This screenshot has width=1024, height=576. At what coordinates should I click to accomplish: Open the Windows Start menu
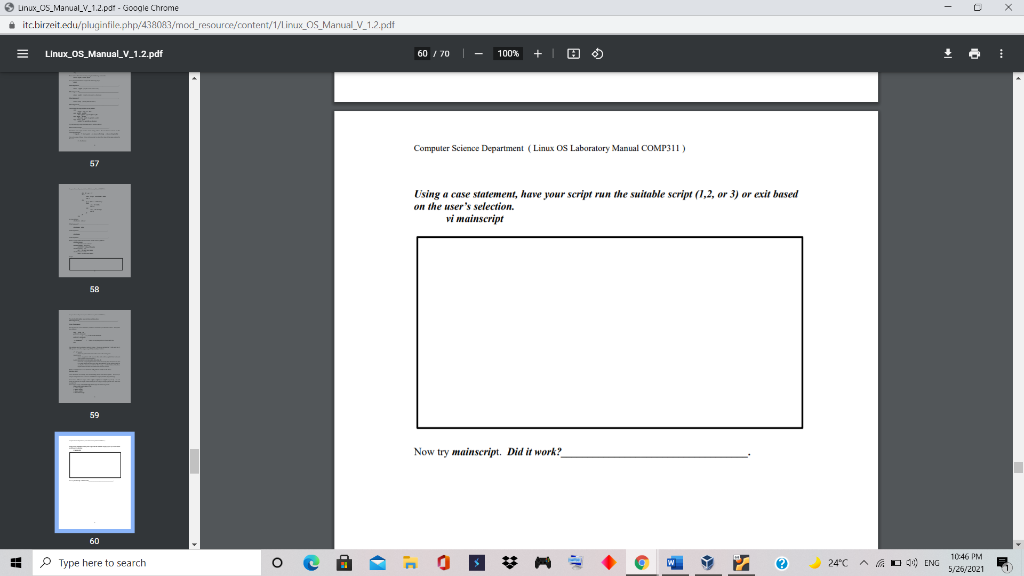pyautogui.click(x=16, y=562)
